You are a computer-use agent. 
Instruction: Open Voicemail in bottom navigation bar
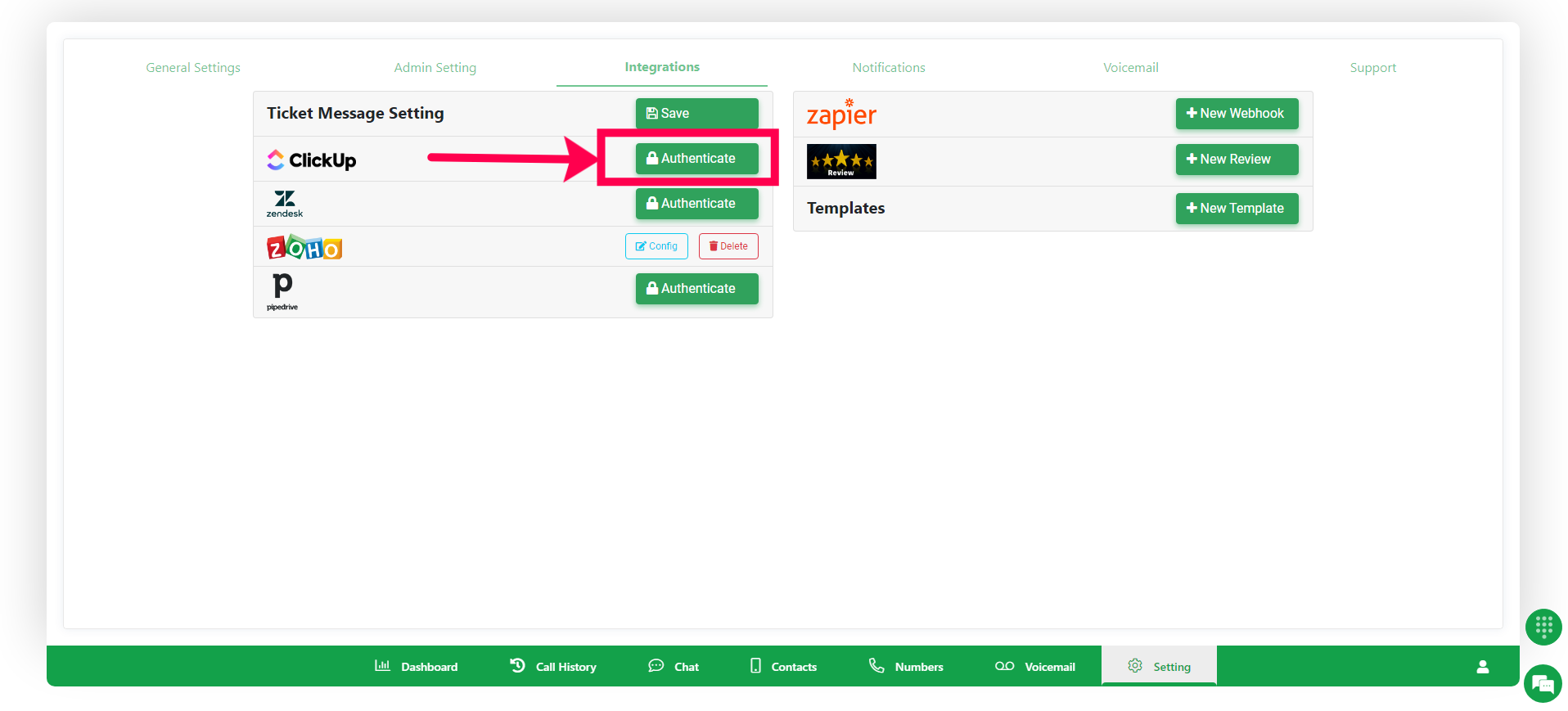point(1035,666)
